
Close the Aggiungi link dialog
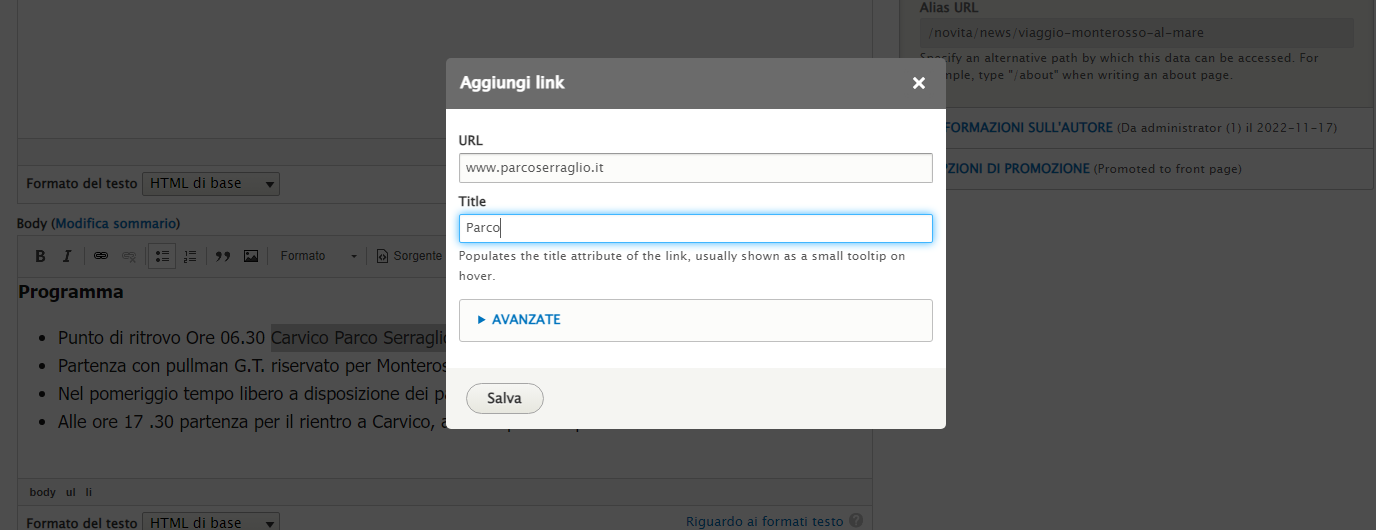pyautogui.click(x=919, y=83)
